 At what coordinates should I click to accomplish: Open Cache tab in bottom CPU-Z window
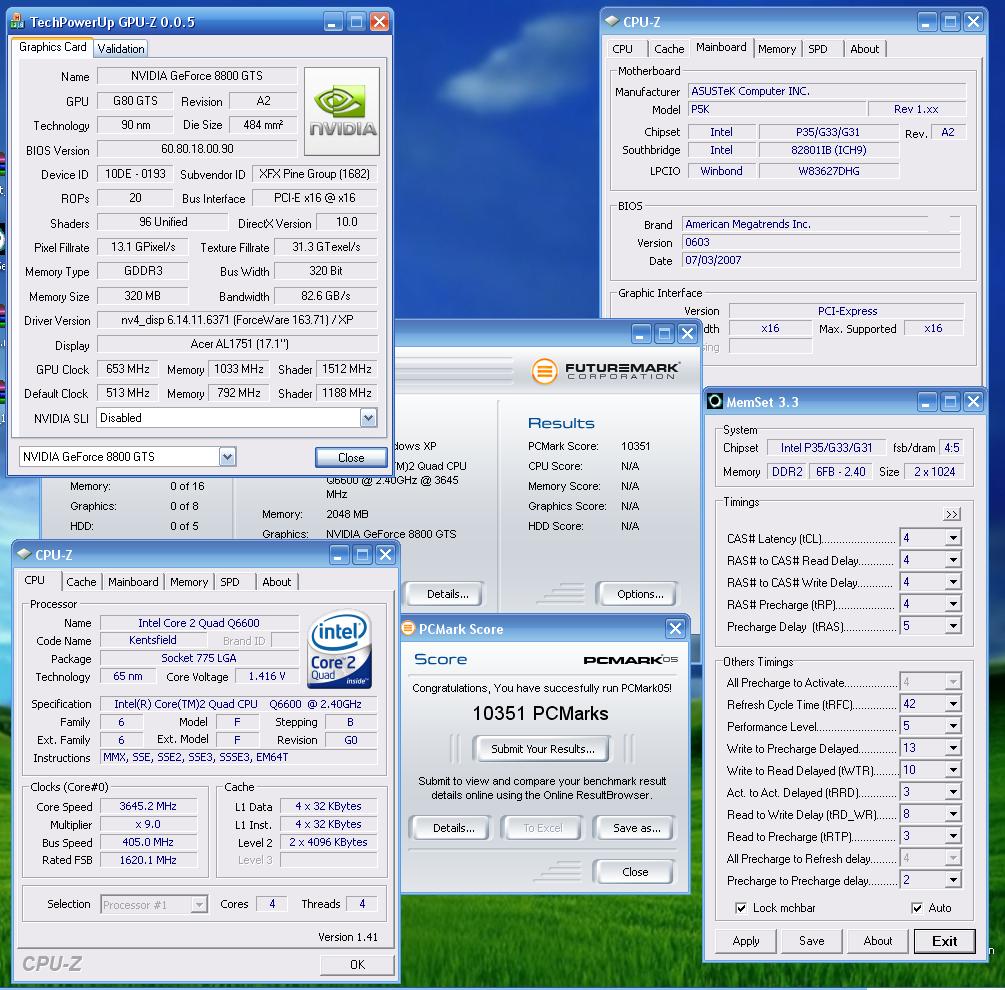81,582
